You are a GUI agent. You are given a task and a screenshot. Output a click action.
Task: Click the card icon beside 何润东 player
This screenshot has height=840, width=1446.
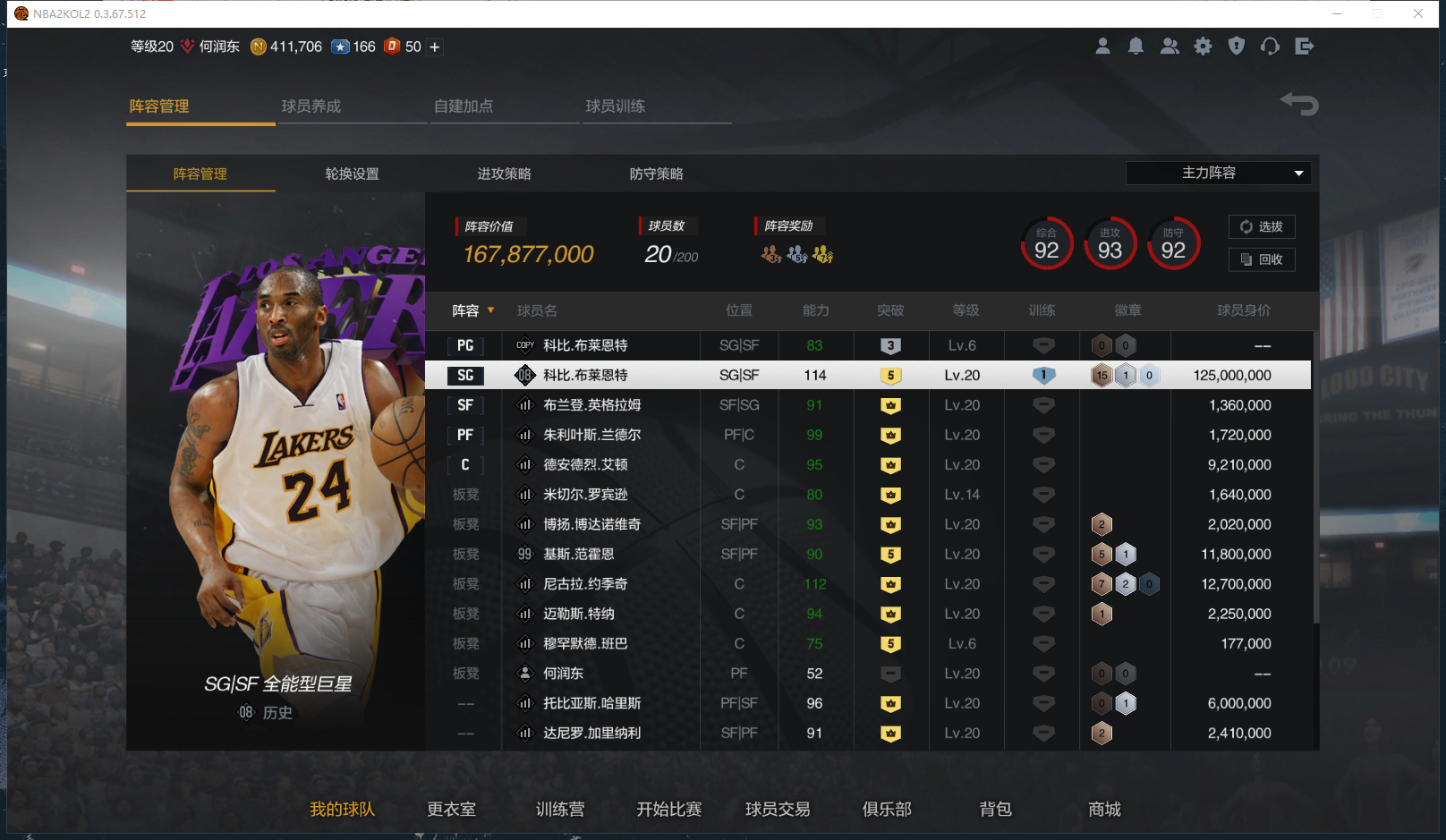pos(525,674)
